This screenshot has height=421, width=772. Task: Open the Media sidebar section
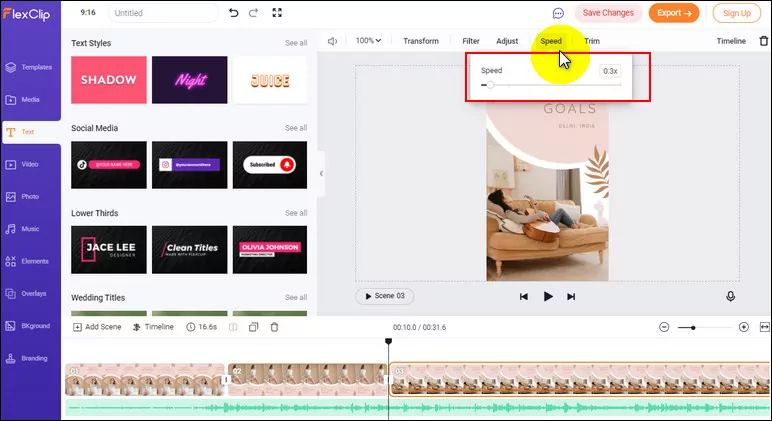(x=23, y=99)
